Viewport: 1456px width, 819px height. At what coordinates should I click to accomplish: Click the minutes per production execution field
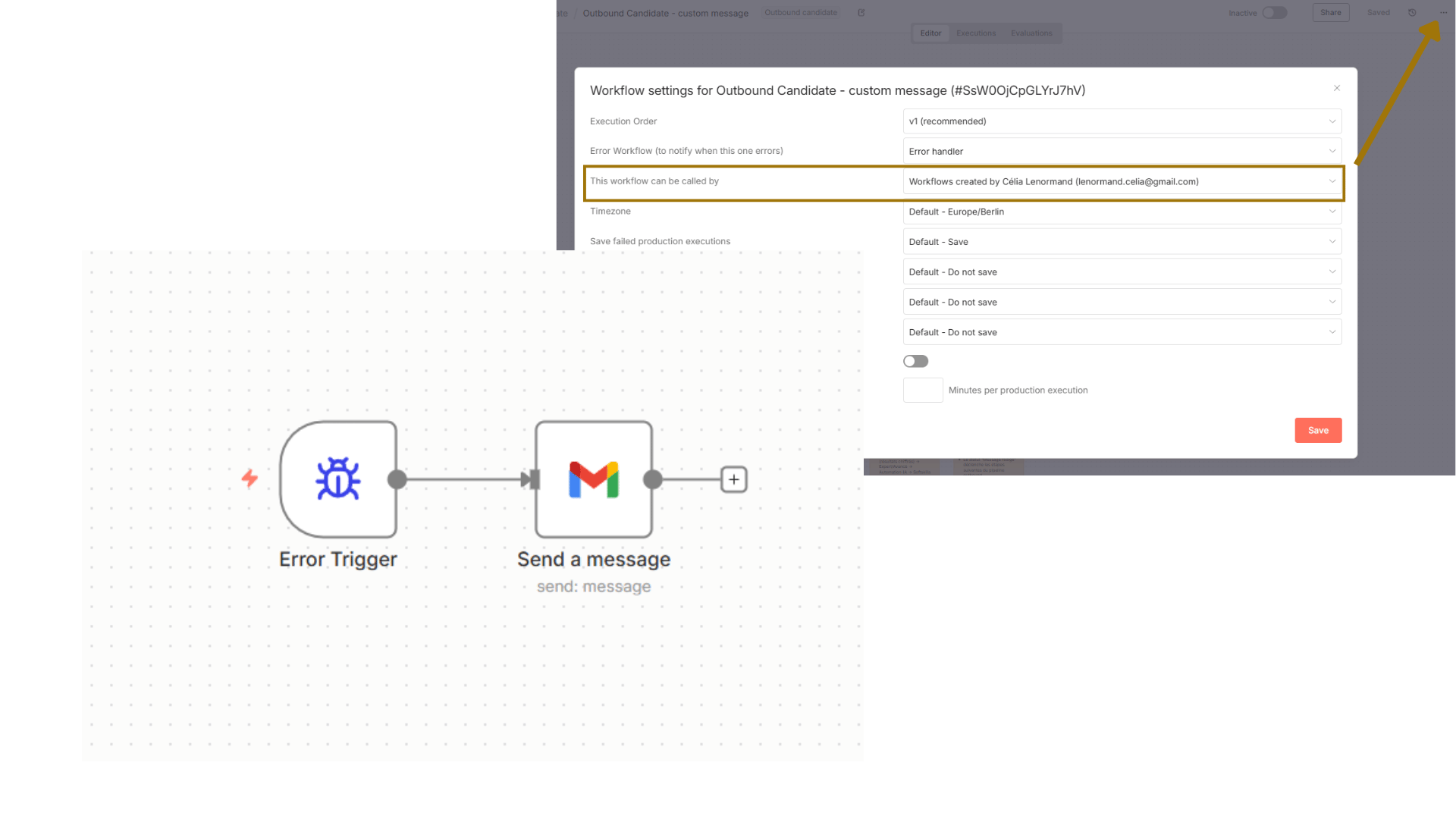coord(923,390)
